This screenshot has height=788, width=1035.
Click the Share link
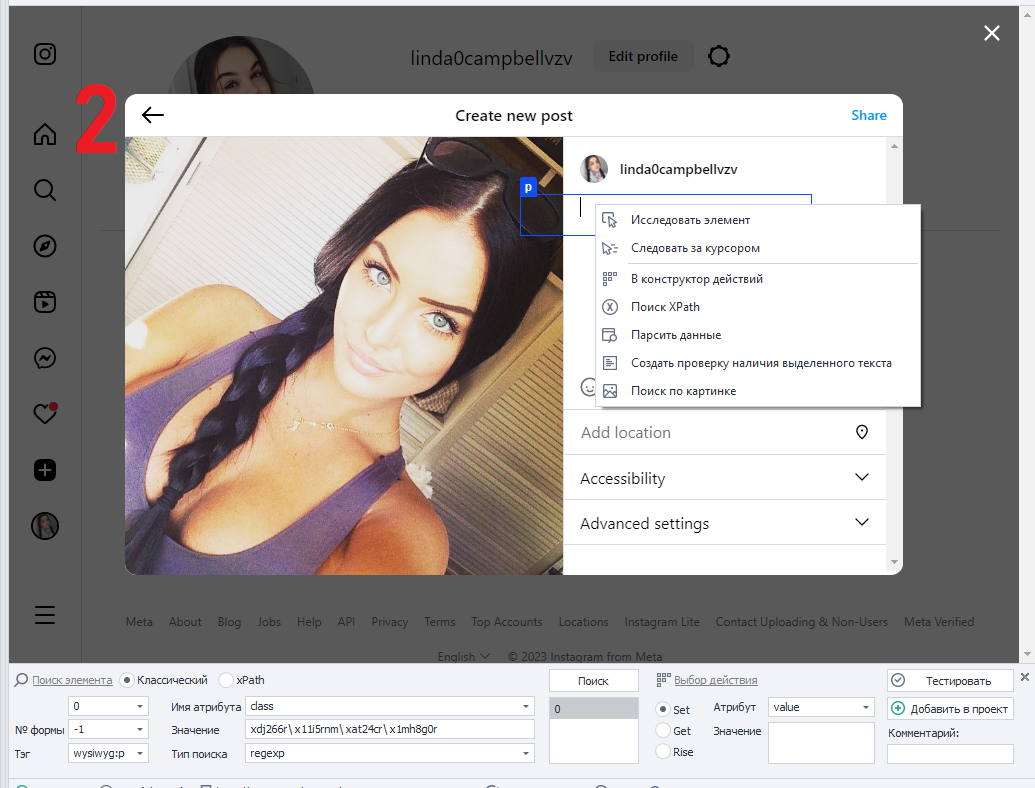(x=869, y=115)
